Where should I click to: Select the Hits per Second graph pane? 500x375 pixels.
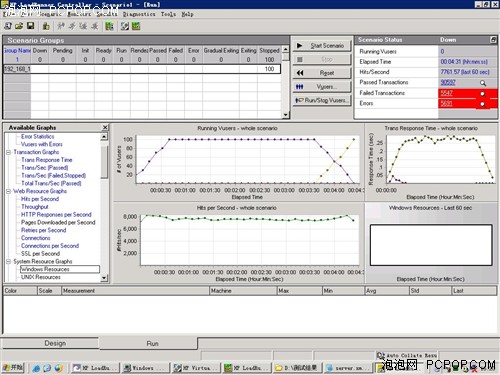click(238, 243)
